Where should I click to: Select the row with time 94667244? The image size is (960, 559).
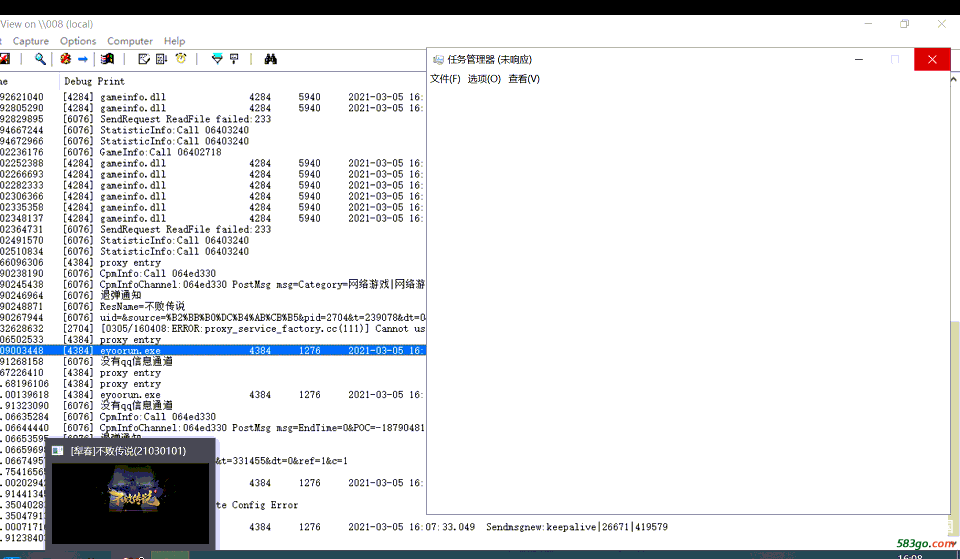click(212, 130)
